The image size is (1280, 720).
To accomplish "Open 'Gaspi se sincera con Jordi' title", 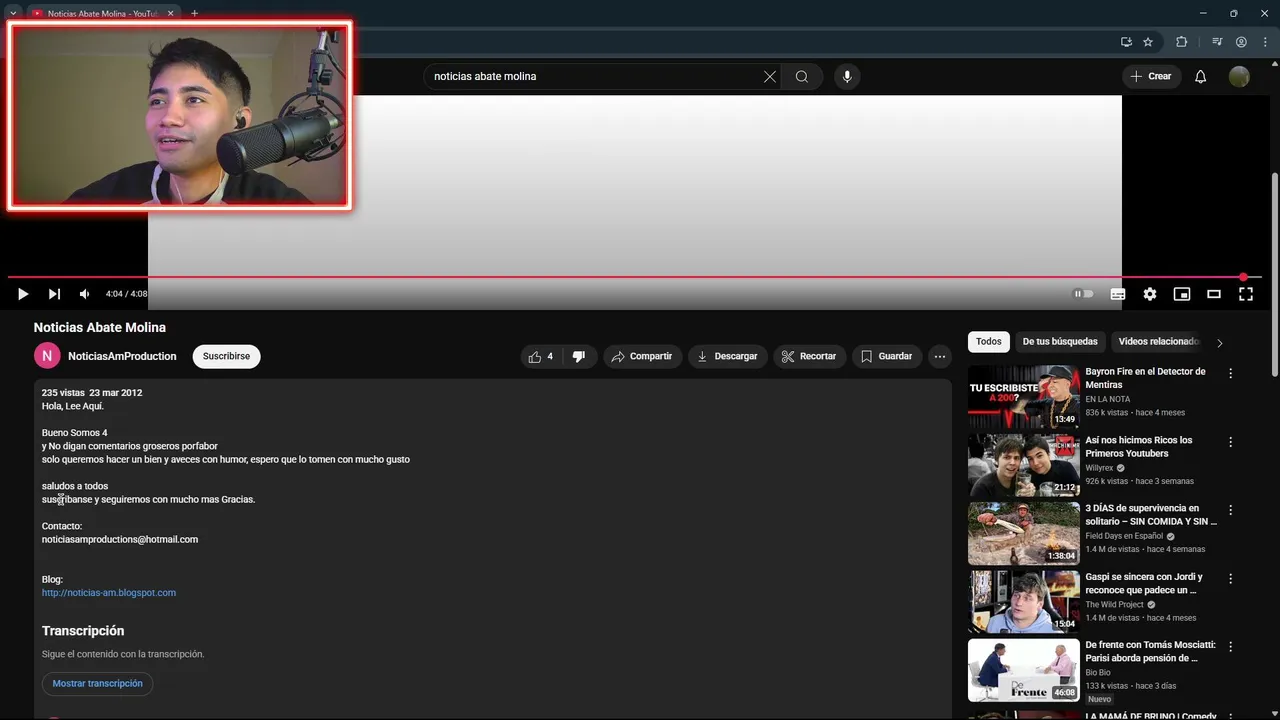I will point(1144,583).
